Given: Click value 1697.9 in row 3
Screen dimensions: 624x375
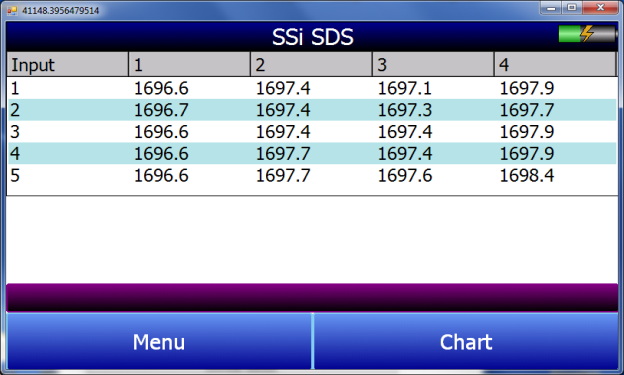Looking at the screenshot, I should click(x=526, y=132).
